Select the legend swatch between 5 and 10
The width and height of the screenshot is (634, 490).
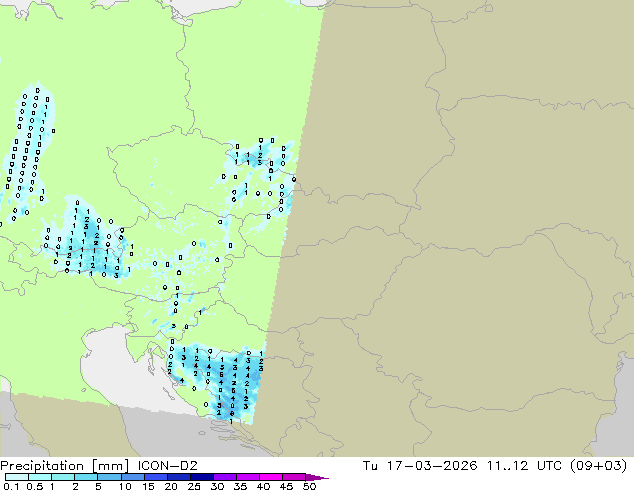(109, 477)
